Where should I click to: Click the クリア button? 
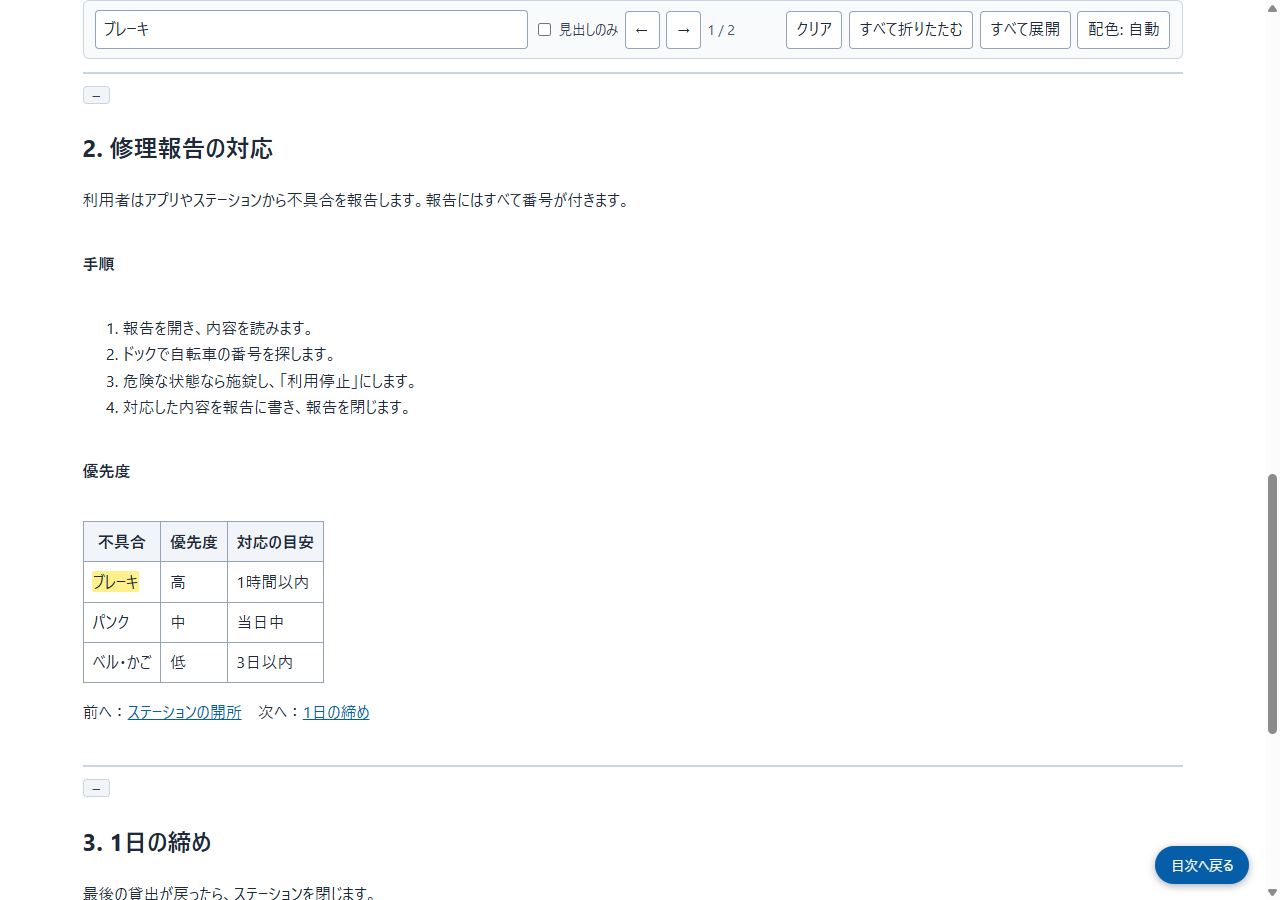[814, 30]
